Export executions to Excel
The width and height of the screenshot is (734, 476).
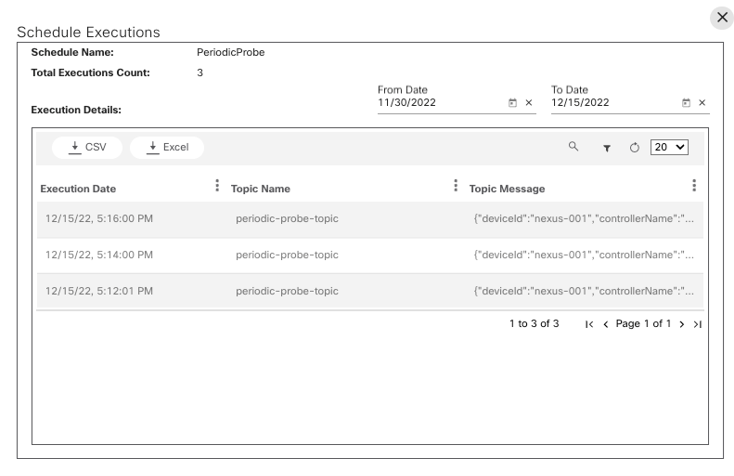pyautogui.click(x=167, y=147)
